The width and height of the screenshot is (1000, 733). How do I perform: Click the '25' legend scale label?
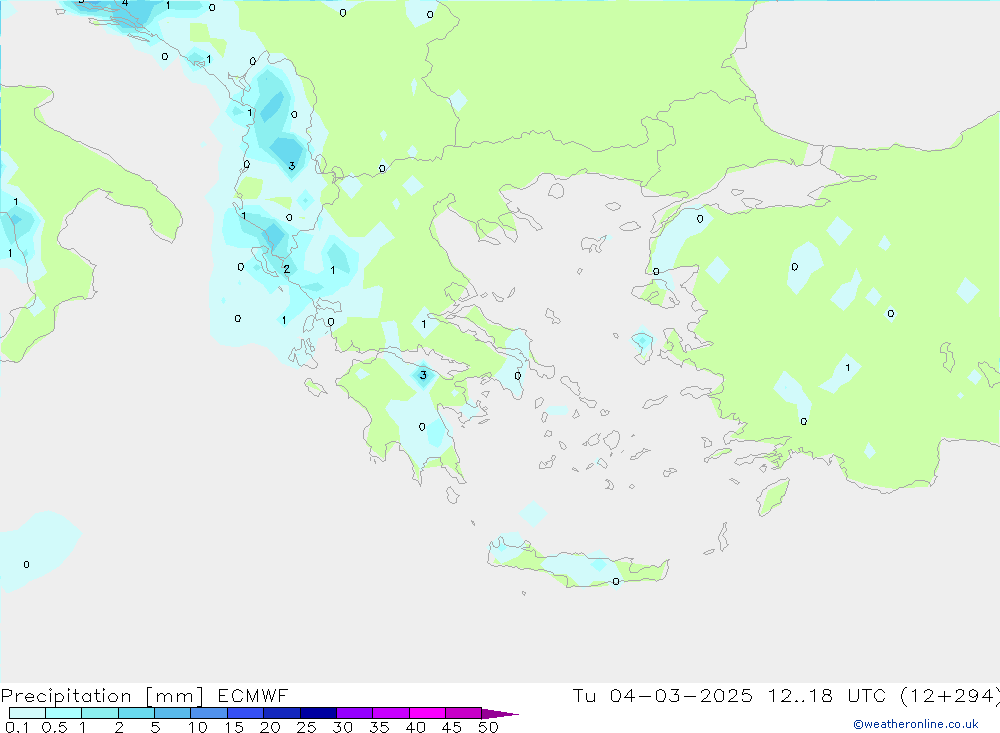click(x=306, y=727)
